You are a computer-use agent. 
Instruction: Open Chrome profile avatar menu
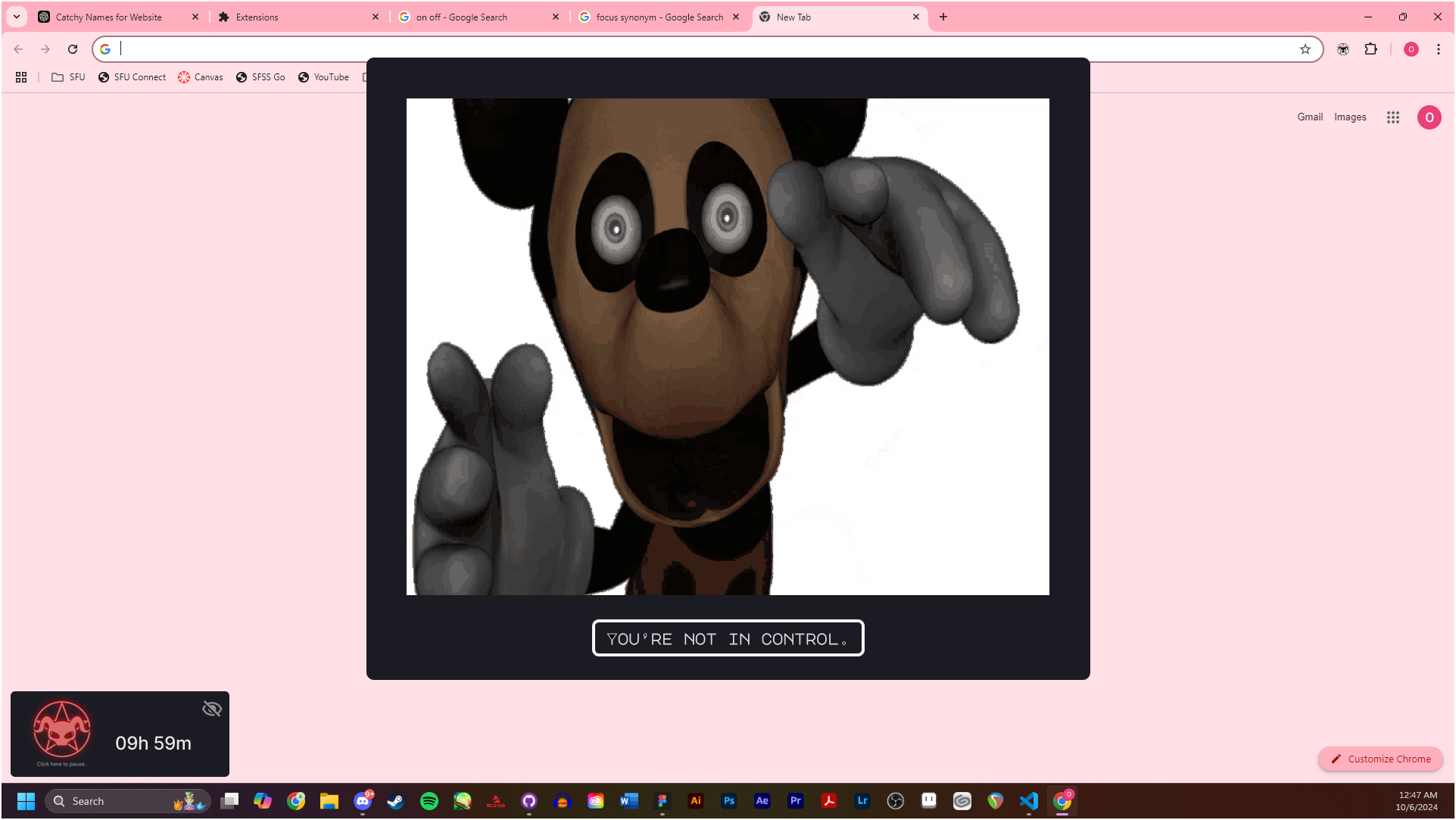click(x=1411, y=49)
